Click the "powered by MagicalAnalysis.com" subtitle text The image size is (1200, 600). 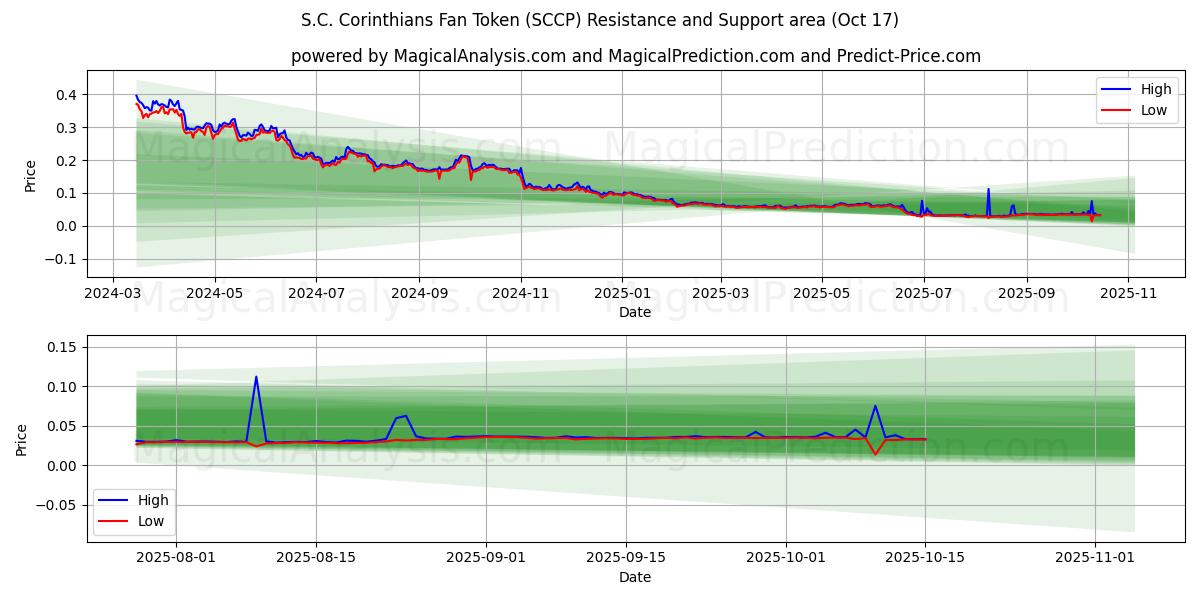(635, 56)
